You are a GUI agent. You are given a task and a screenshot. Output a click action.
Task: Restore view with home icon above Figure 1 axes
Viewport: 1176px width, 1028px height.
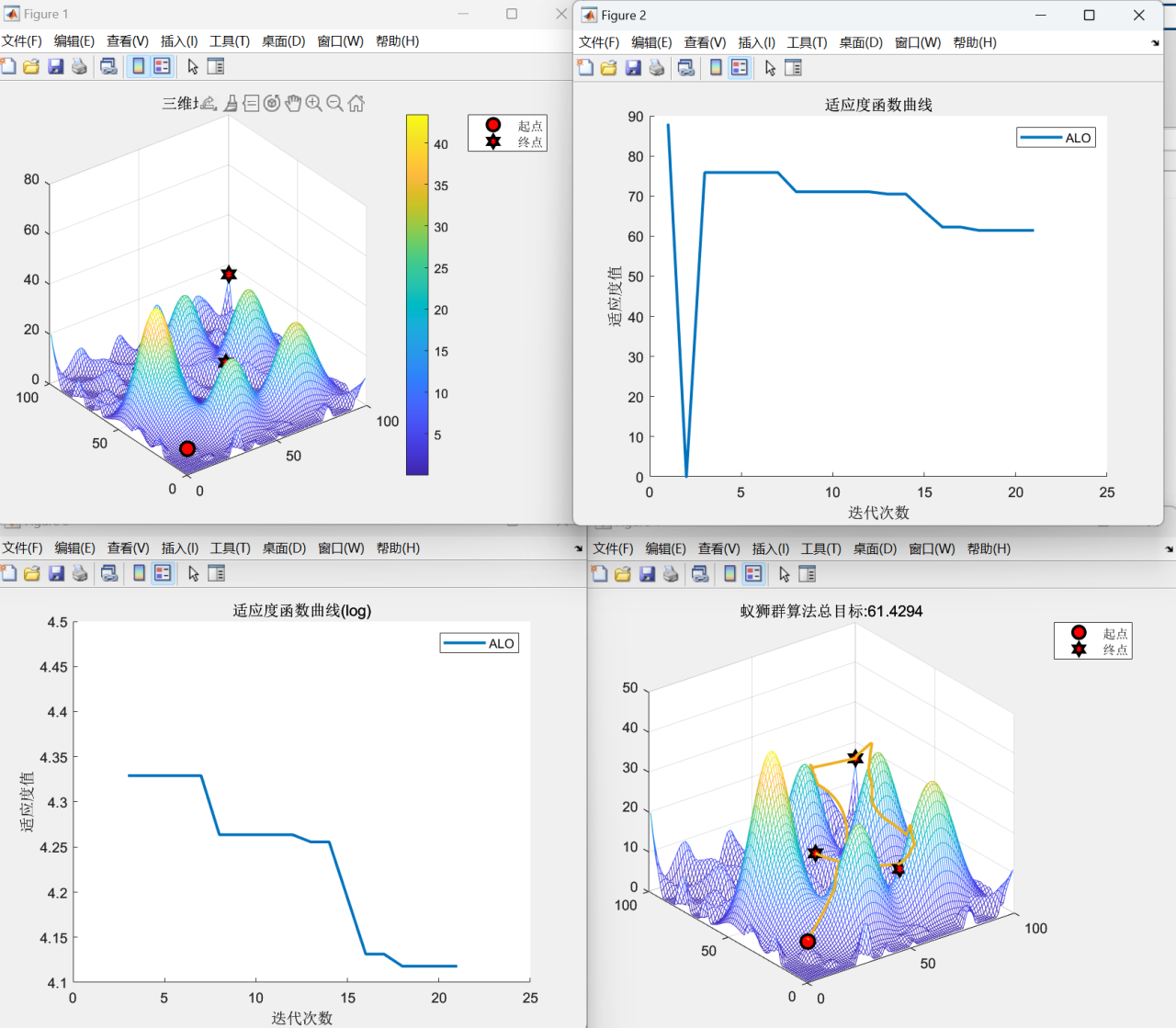[356, 103]
